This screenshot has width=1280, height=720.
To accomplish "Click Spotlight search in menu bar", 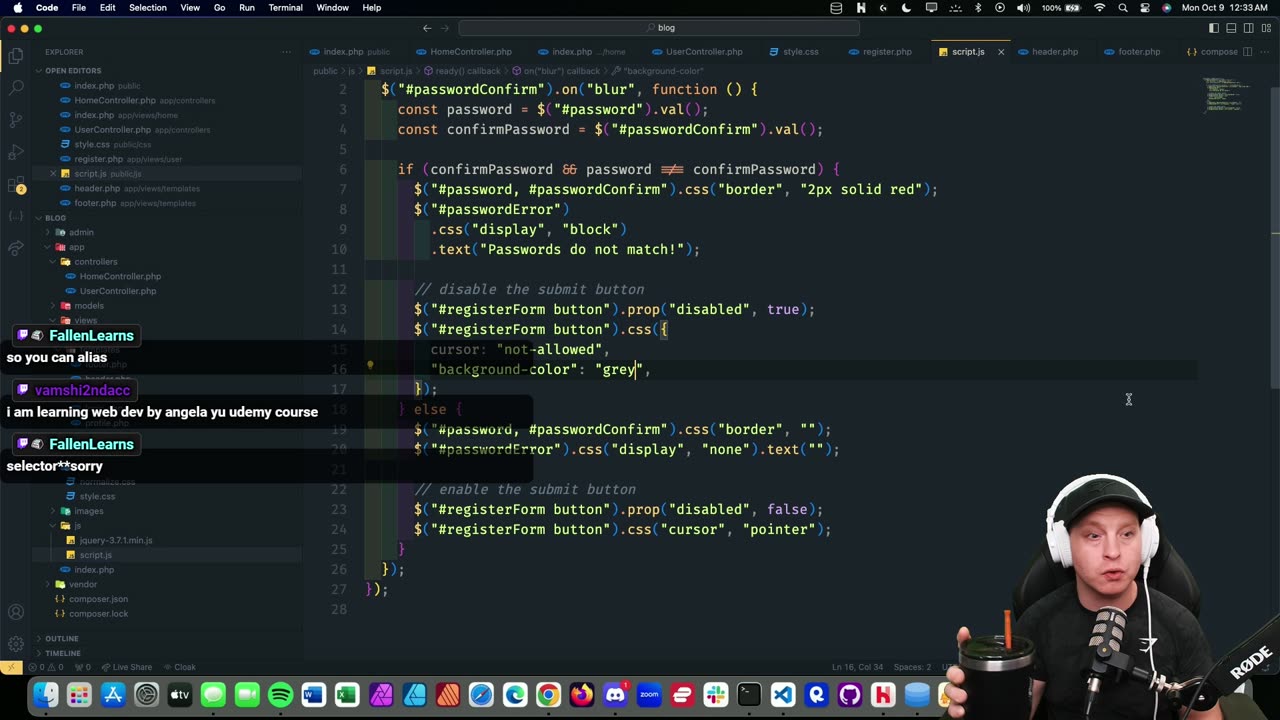I will [1123, 8].
